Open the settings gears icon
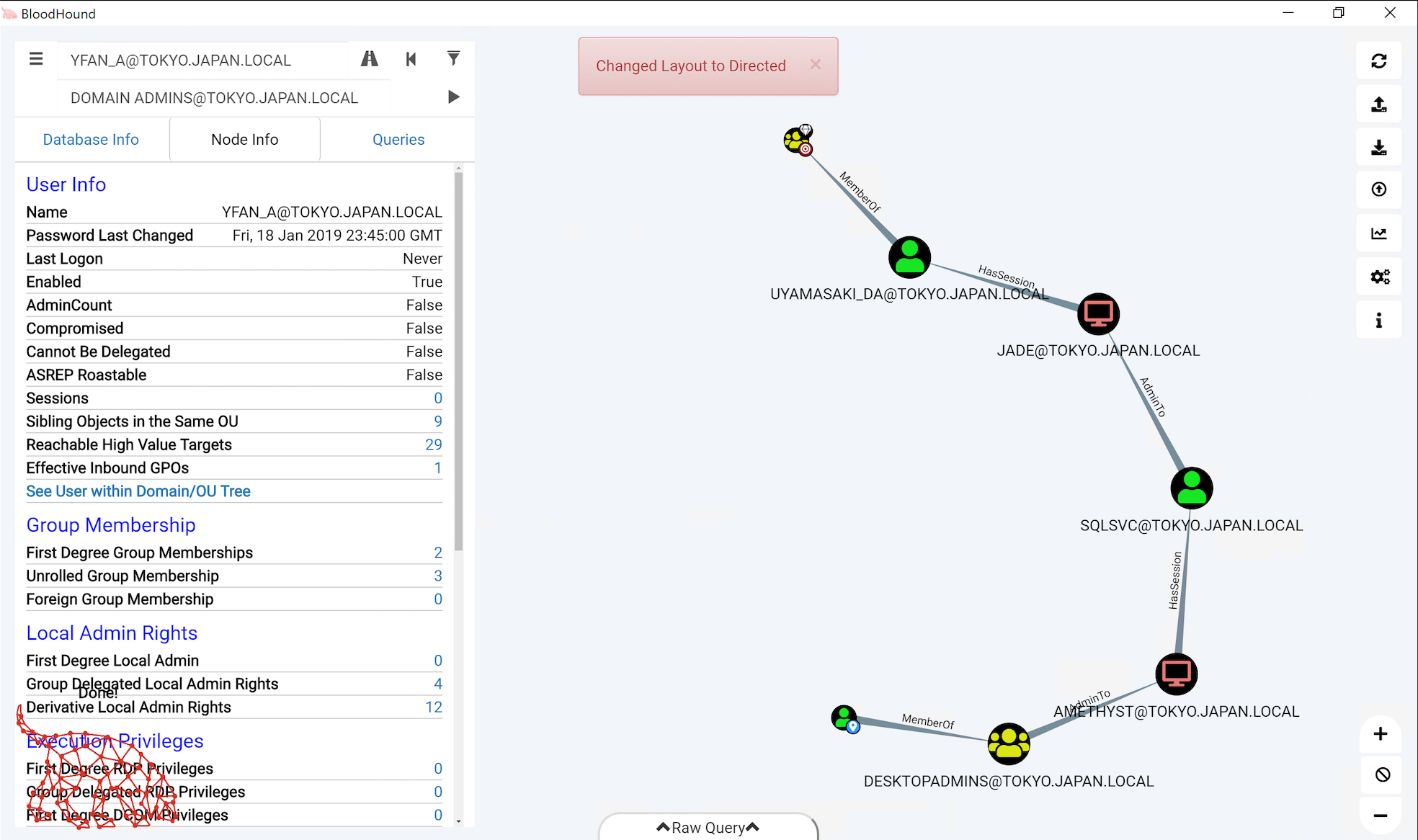The image size is (1418, 840). click(1378, 277)
